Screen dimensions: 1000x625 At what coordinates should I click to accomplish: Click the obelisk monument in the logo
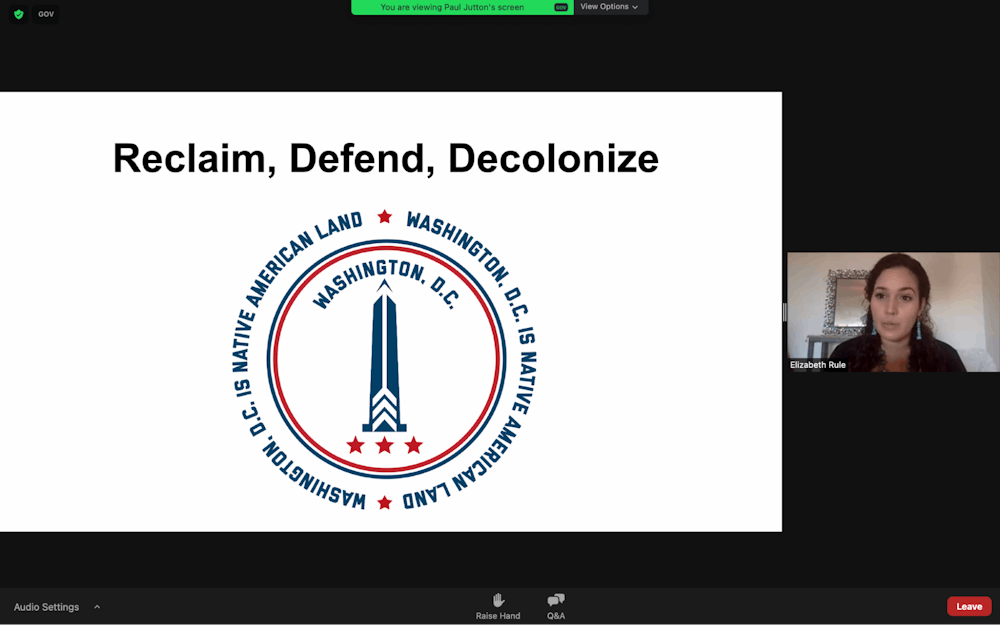click(384, 358)
